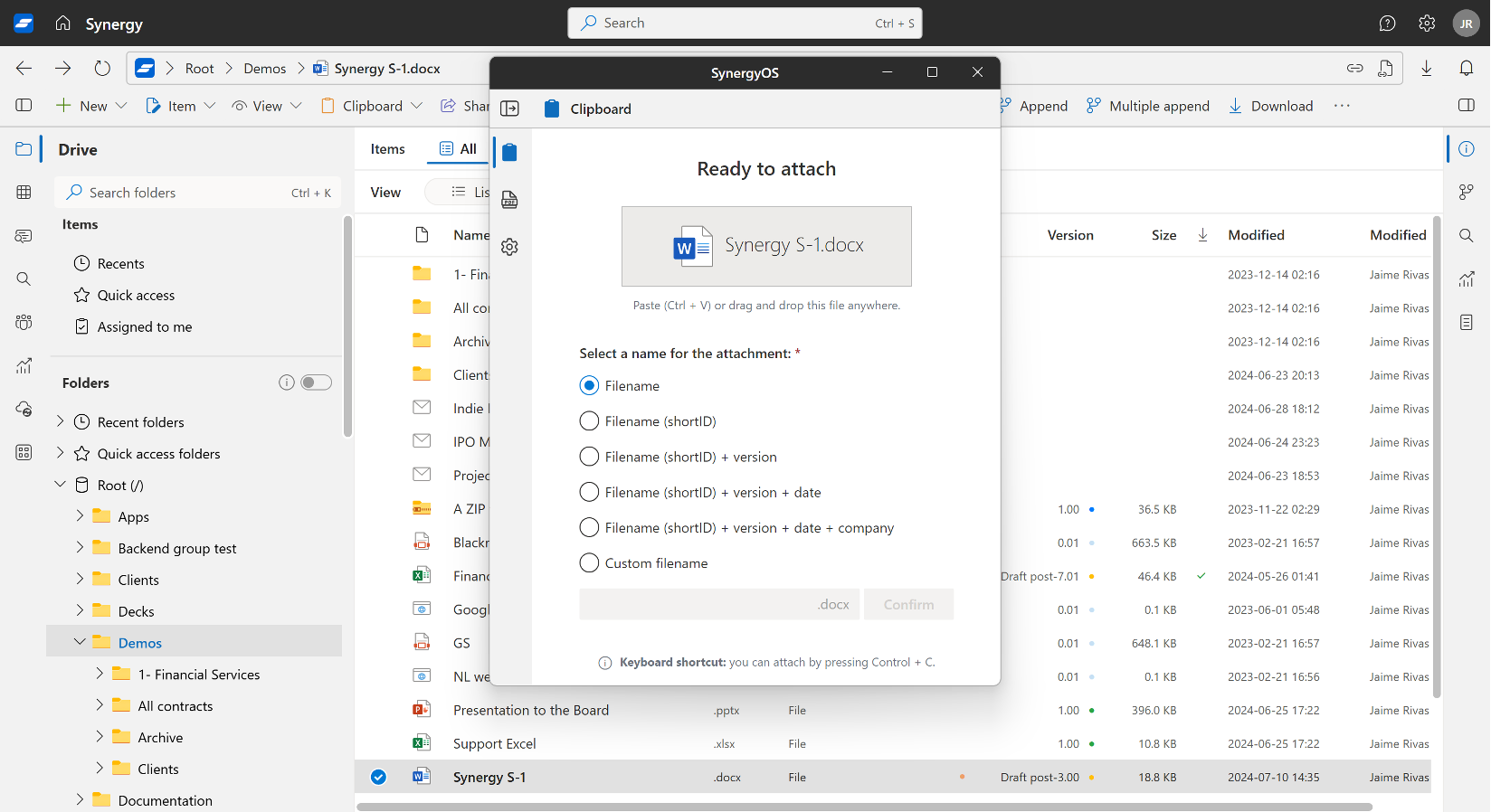Viewport: 1491px width, 812px height.
Task: Select the Clipboard icon in SynergyOS sidebar
Action: point(509,152)
